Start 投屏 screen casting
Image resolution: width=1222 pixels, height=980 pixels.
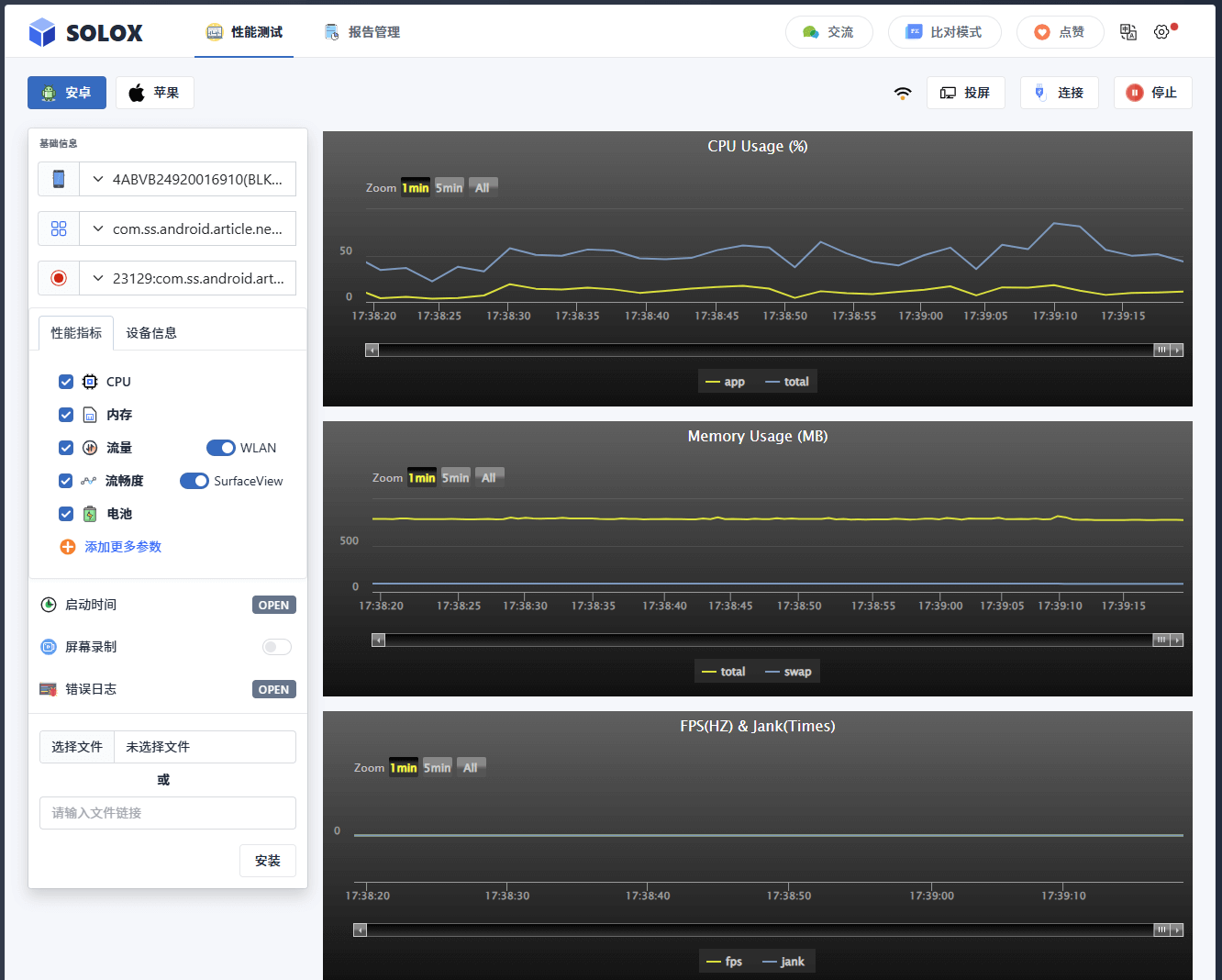(966, 93)
